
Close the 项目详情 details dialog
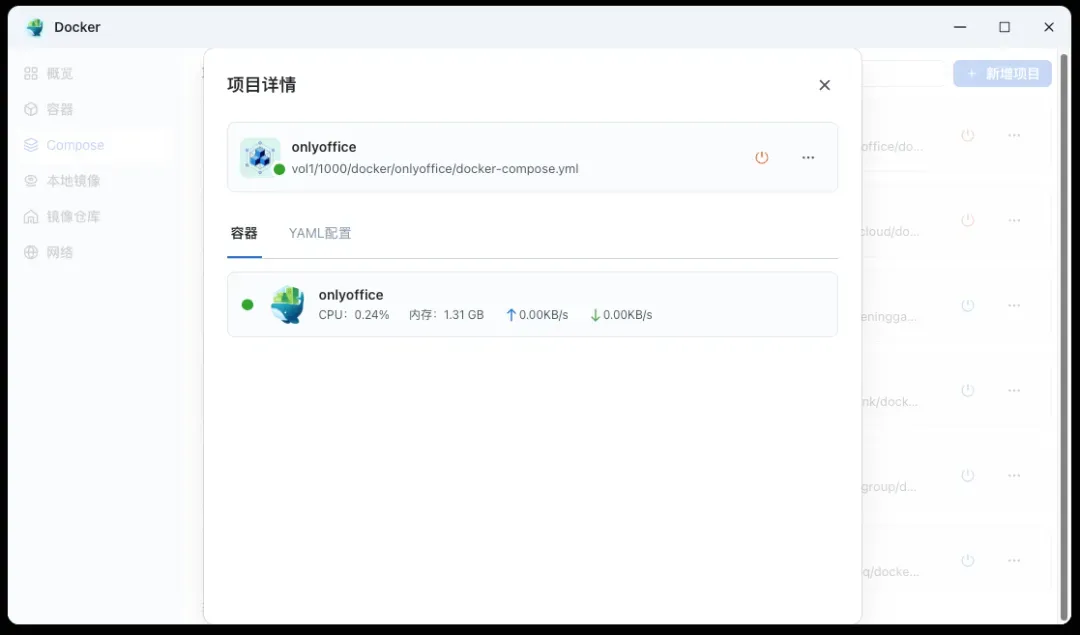pos(824,85)
